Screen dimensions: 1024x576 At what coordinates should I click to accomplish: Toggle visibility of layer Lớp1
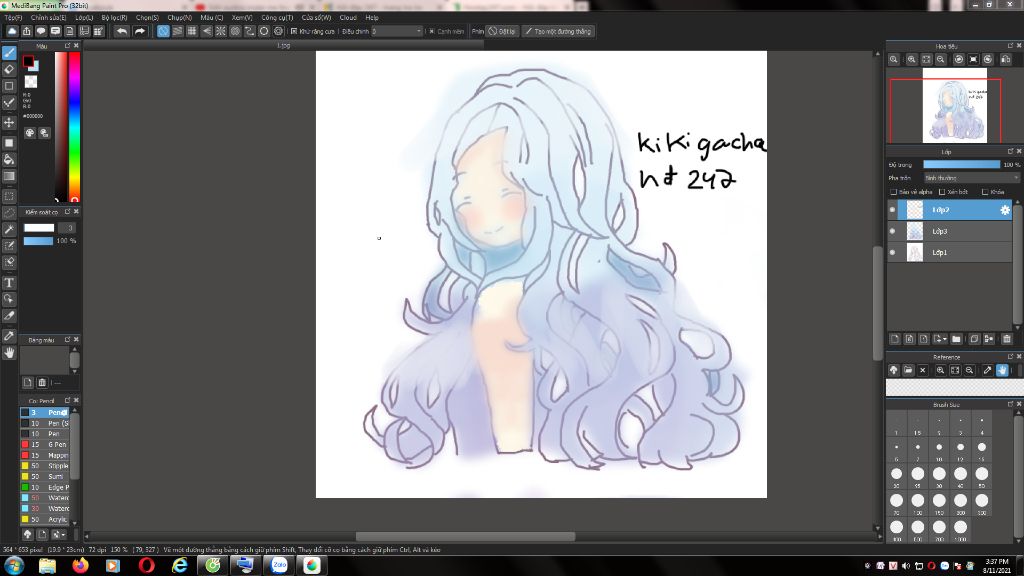point(893,252)
